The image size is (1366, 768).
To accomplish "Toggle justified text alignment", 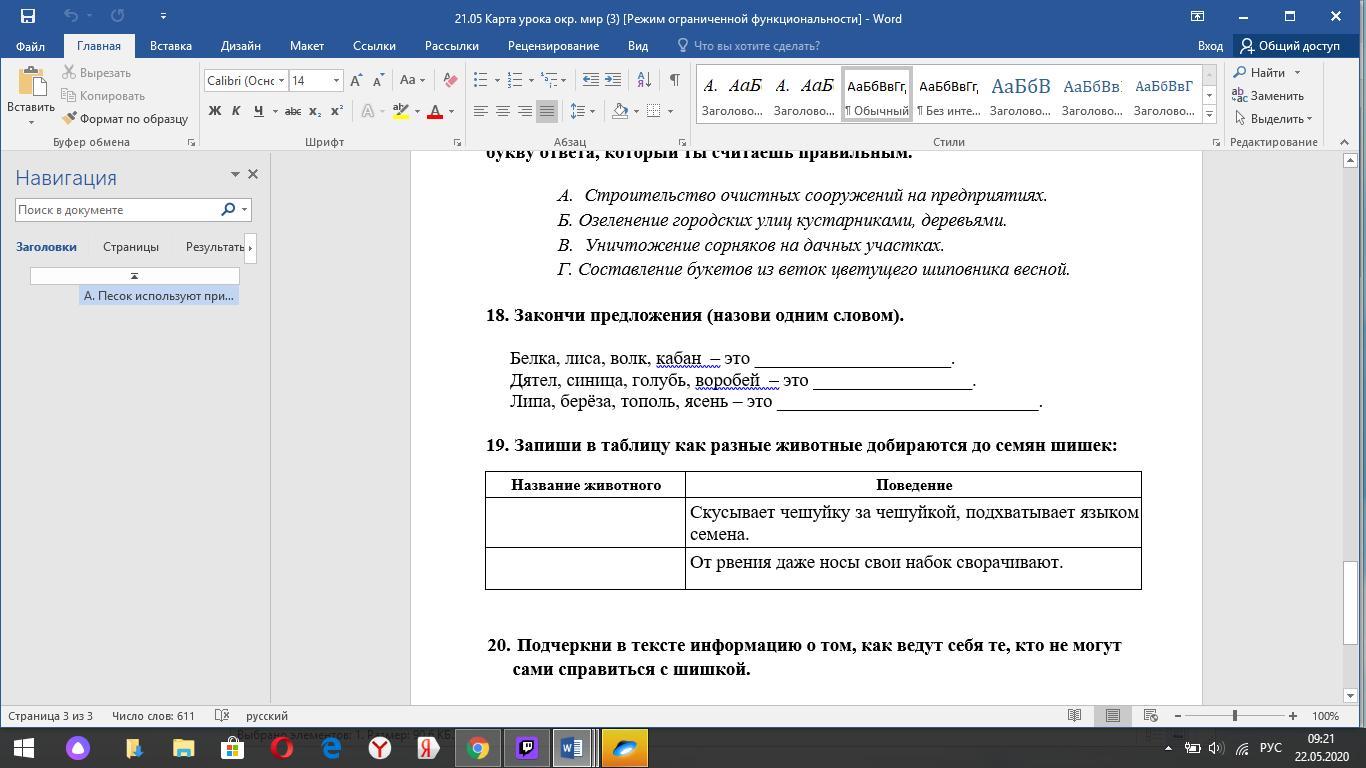I will coord(547,111).
